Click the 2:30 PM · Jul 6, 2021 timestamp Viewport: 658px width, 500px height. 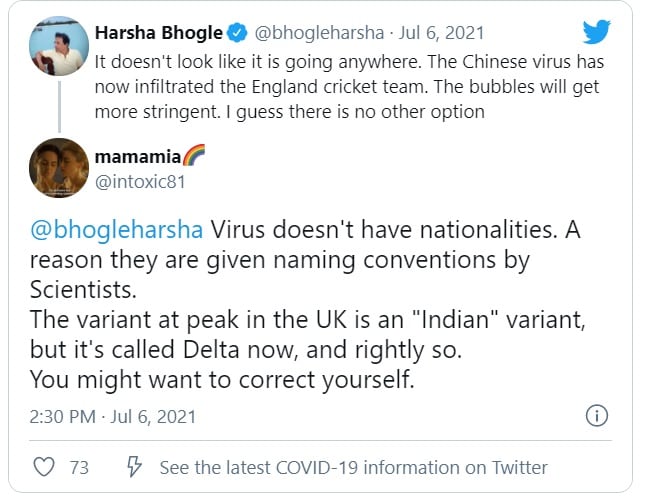tap(111, 415)
